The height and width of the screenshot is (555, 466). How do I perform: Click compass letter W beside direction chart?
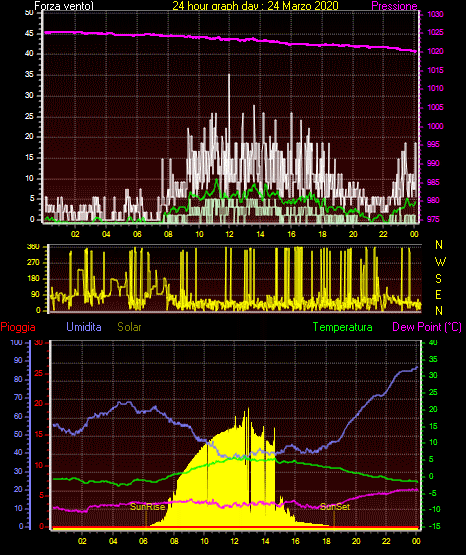point(440,262)
